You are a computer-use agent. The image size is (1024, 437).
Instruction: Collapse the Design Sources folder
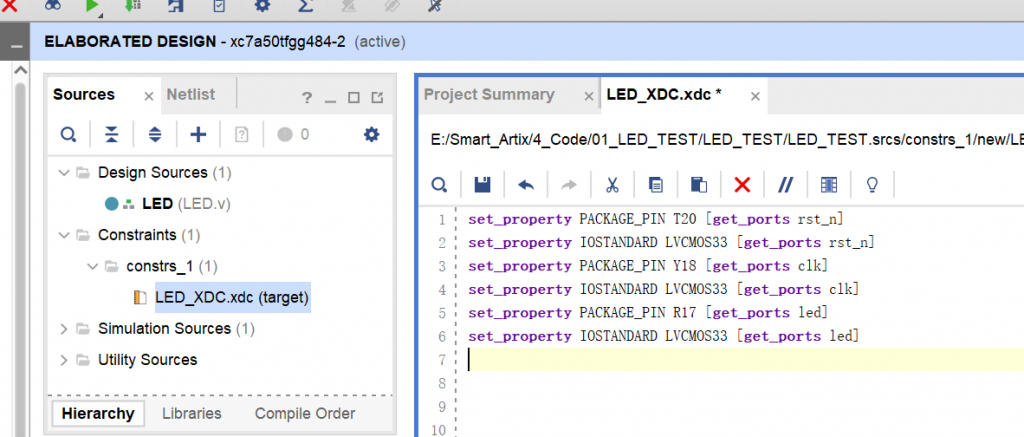point(65,173)
